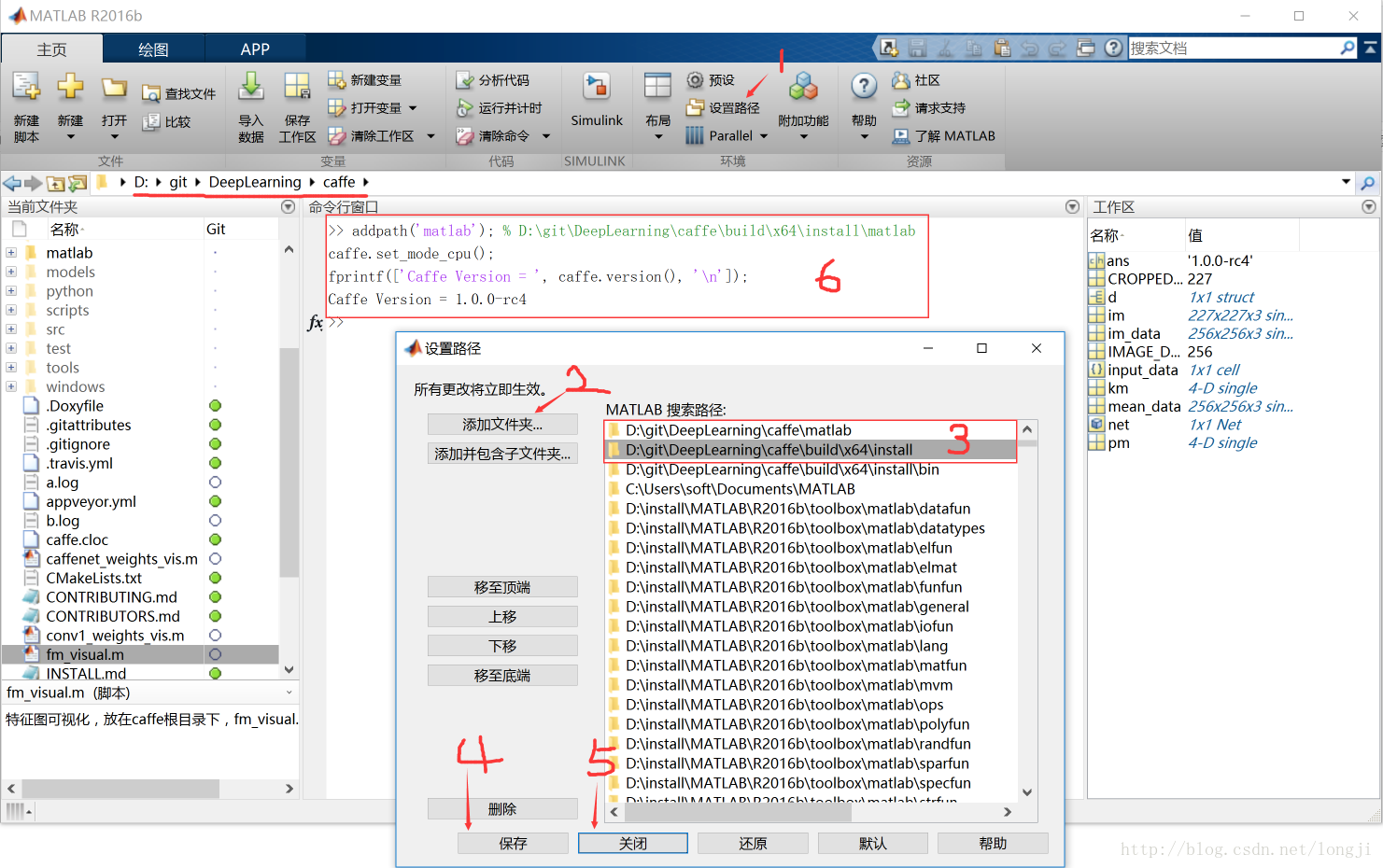Screen dimensions: 1383x868
Task: Open the Parallel dropdown menu
Action: (764, 136)
